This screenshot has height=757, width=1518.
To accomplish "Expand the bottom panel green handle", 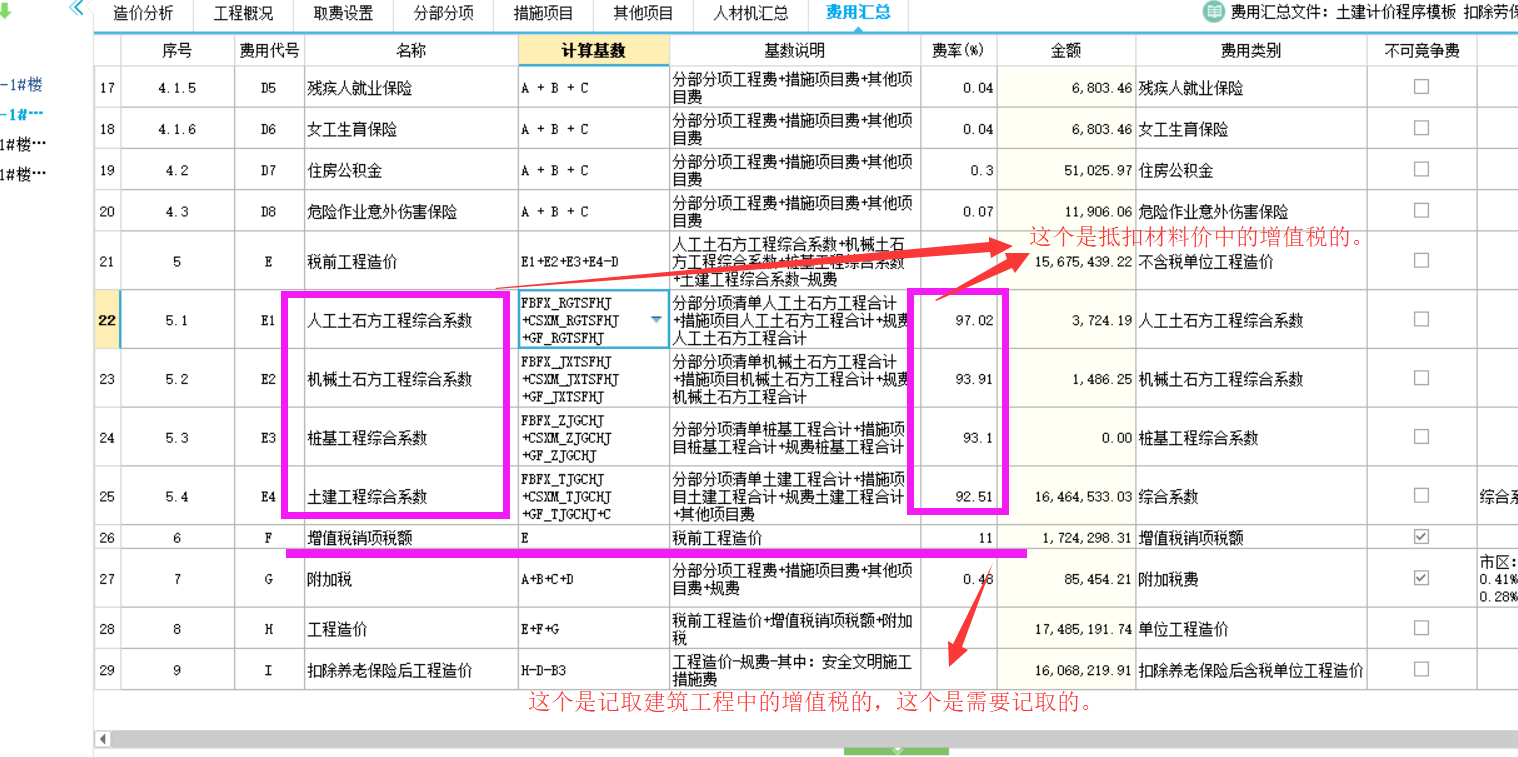I will click(x=897, y=751).
